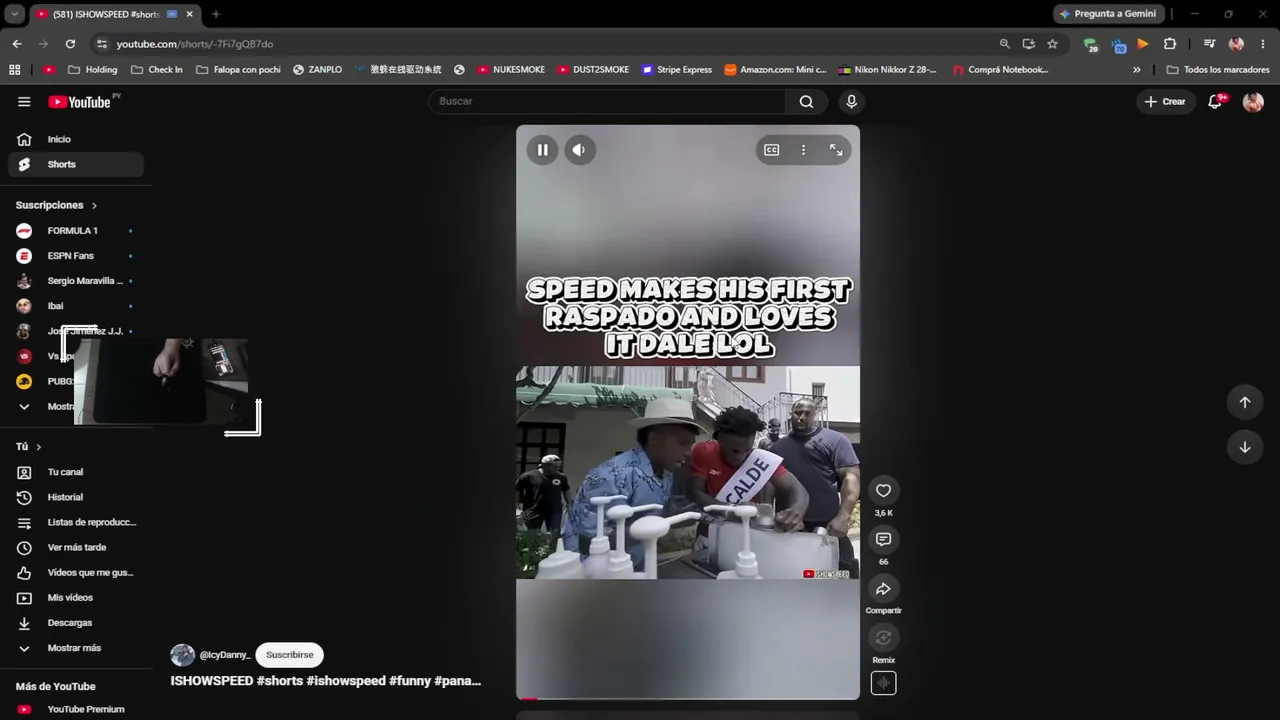Open Historial in the sidebar
Viewport: 1280px width, 720px height.
point(76,497)
